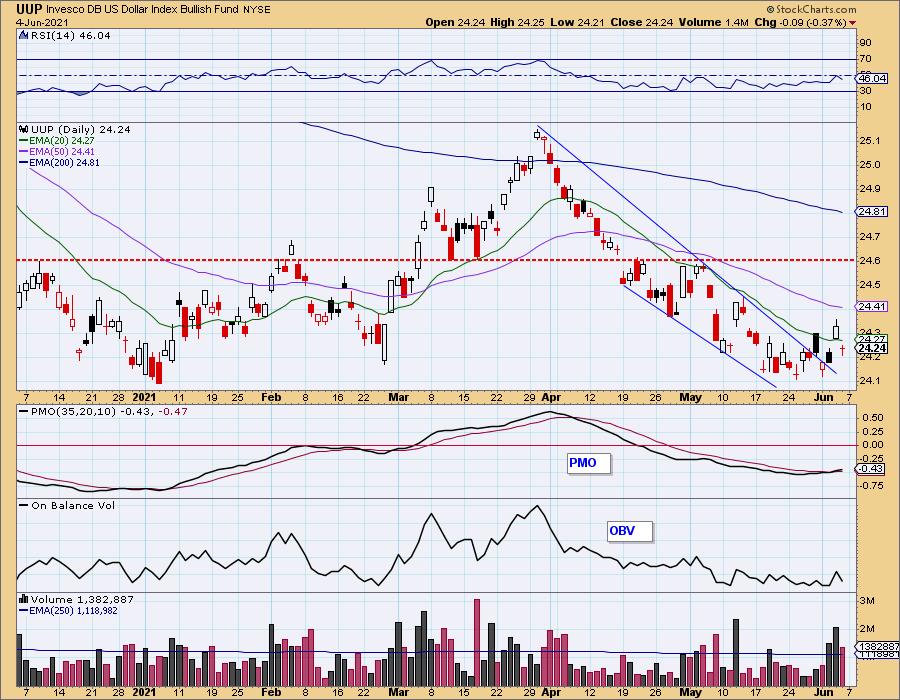Click the Jun label on price axis
The height and width of the screenshot is (700, 900).
(824, 397)
